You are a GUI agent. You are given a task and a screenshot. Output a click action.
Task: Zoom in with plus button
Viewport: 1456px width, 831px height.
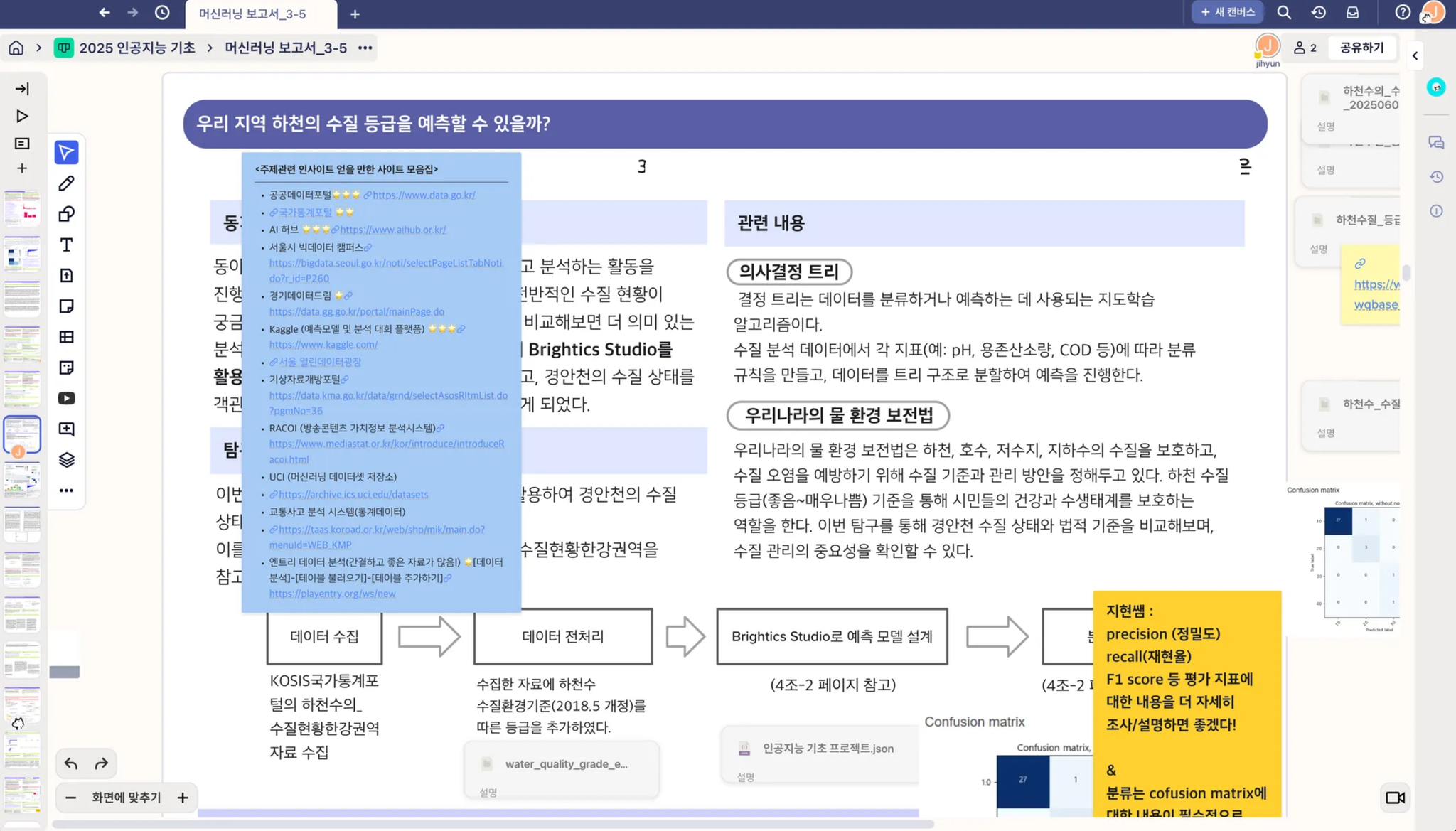[x=183, y=798]
